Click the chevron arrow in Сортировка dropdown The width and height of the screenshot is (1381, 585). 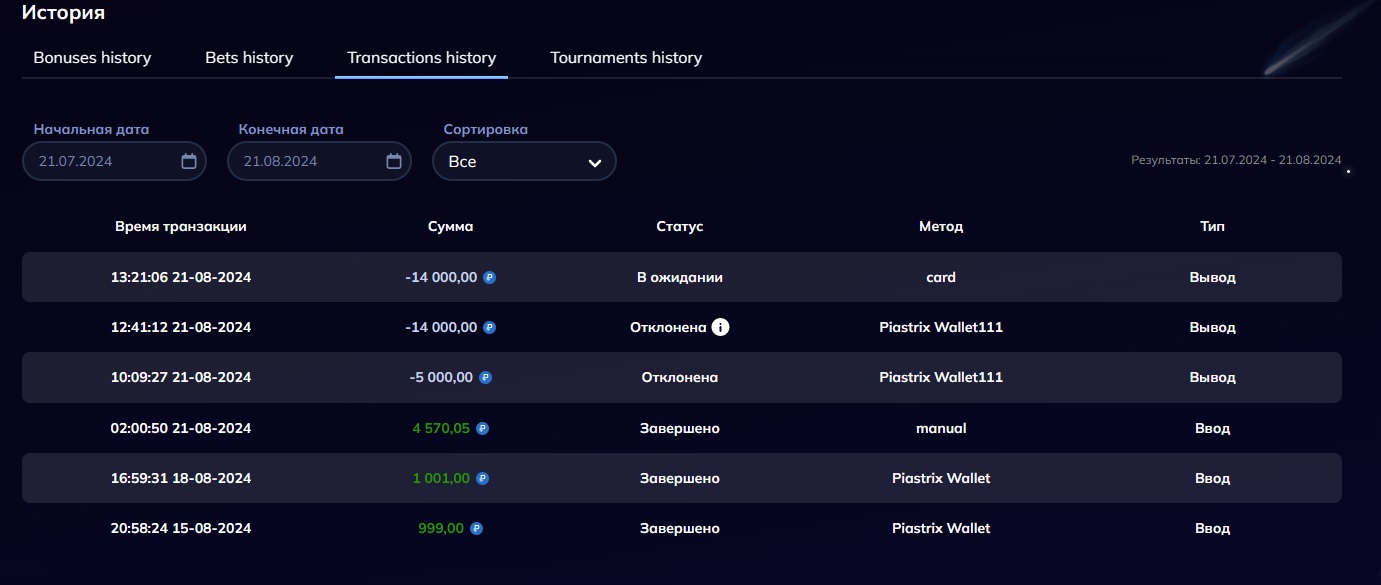click(595, 162)
